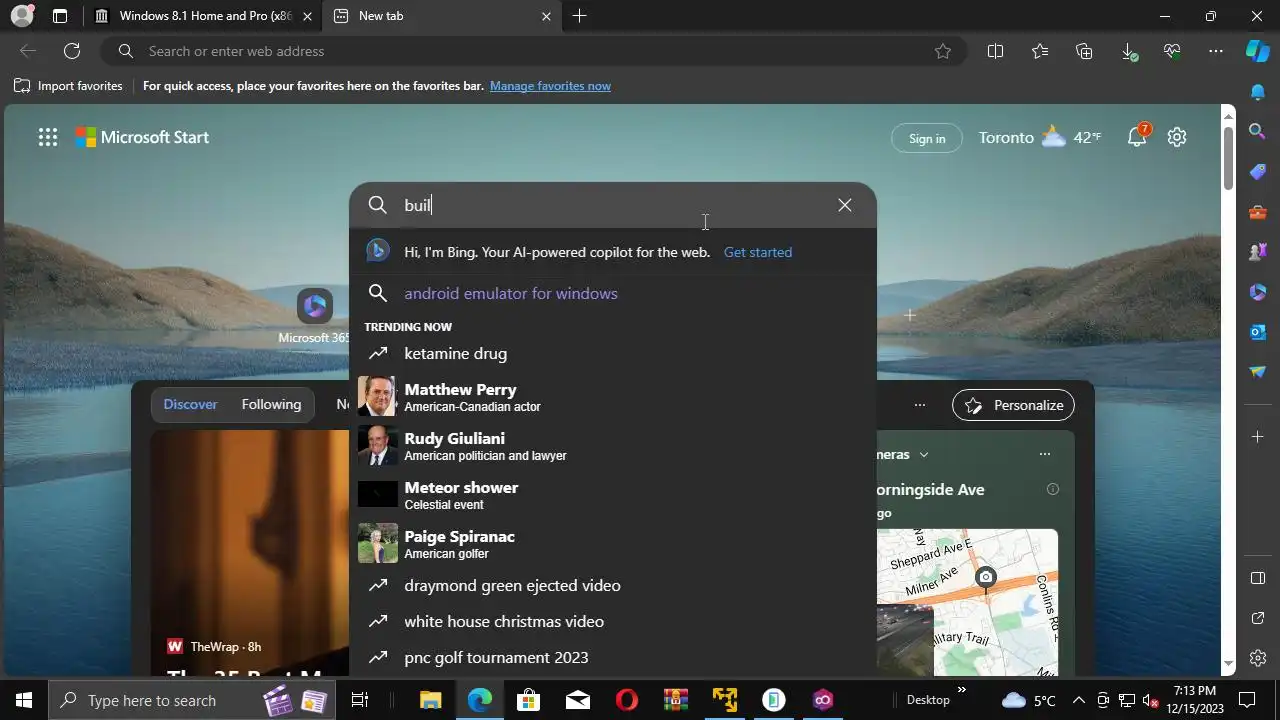Show hidden system tray icons
Viewport: 1280px width, 720px height.
[x=1079, y=700]
